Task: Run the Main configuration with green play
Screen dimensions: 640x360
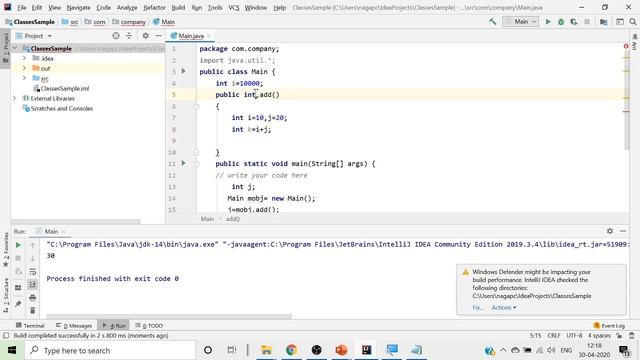Action: point(548,22)
